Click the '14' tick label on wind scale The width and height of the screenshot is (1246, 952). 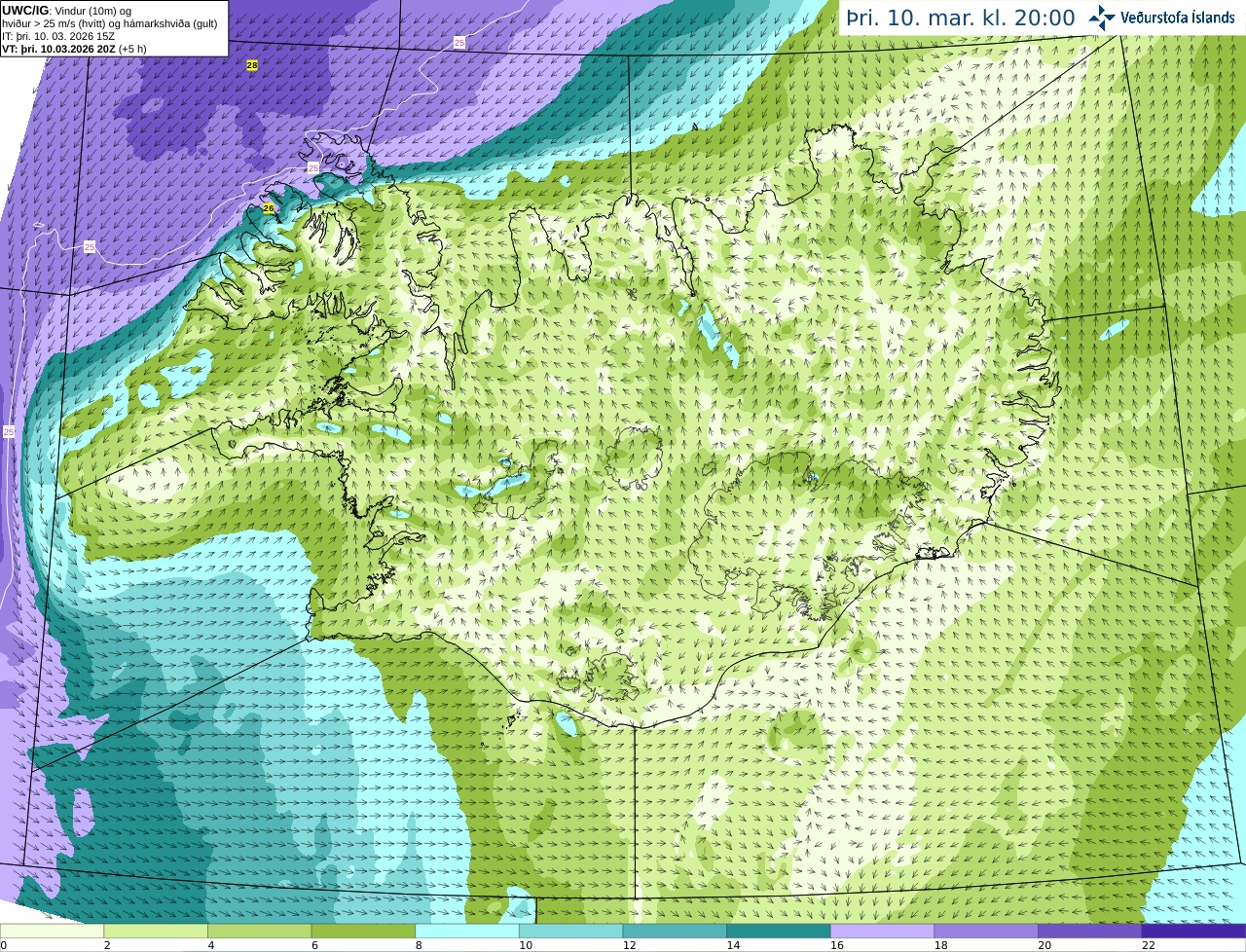click(733, 945)
